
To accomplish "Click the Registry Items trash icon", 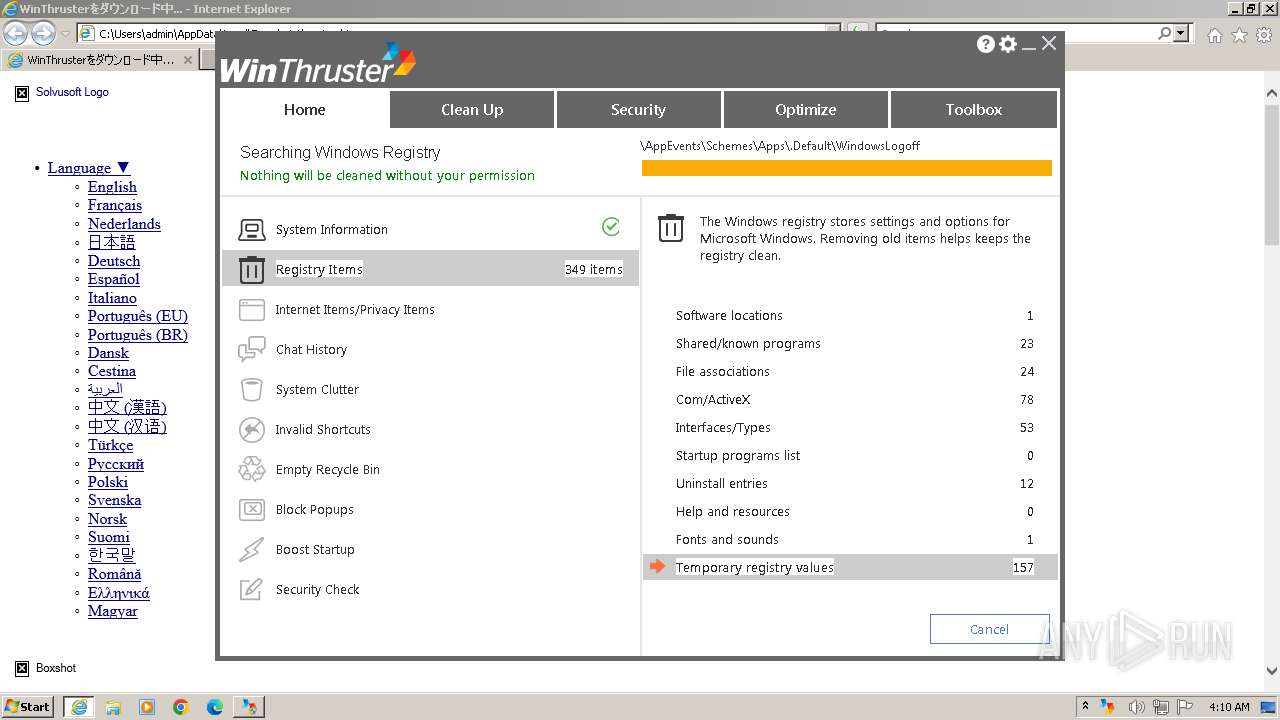I will click(x=251, y=269).
